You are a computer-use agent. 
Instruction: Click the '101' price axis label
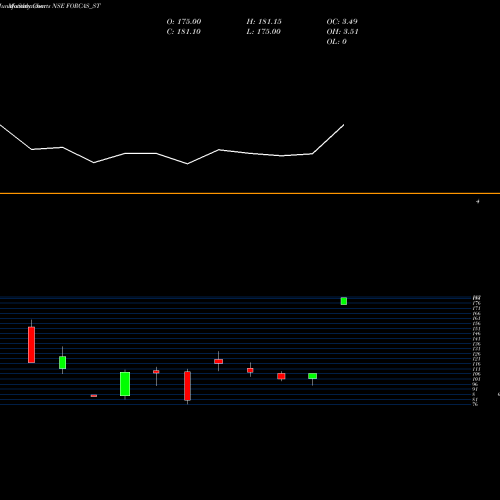pyautogui.click(x=476, y=379)
